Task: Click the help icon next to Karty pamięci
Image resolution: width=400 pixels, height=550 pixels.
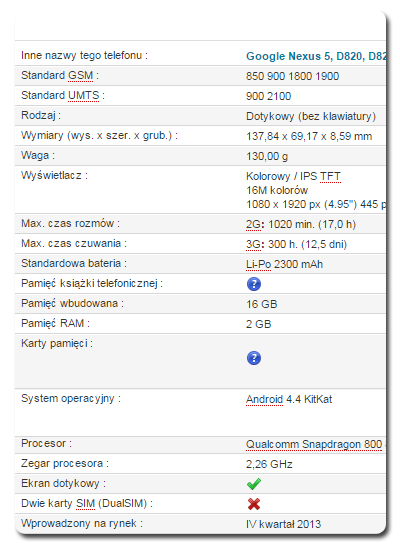Action: coord(254,358)
